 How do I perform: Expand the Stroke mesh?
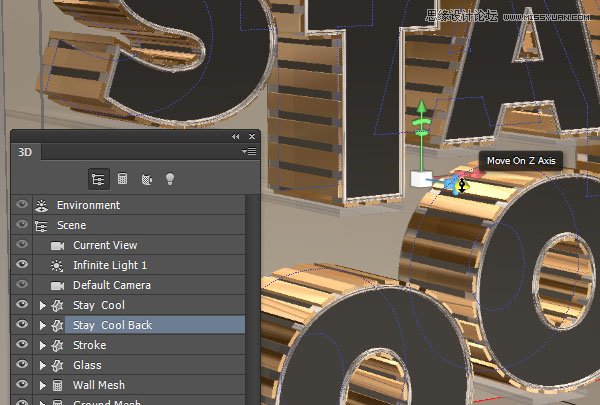coord(42,345)
